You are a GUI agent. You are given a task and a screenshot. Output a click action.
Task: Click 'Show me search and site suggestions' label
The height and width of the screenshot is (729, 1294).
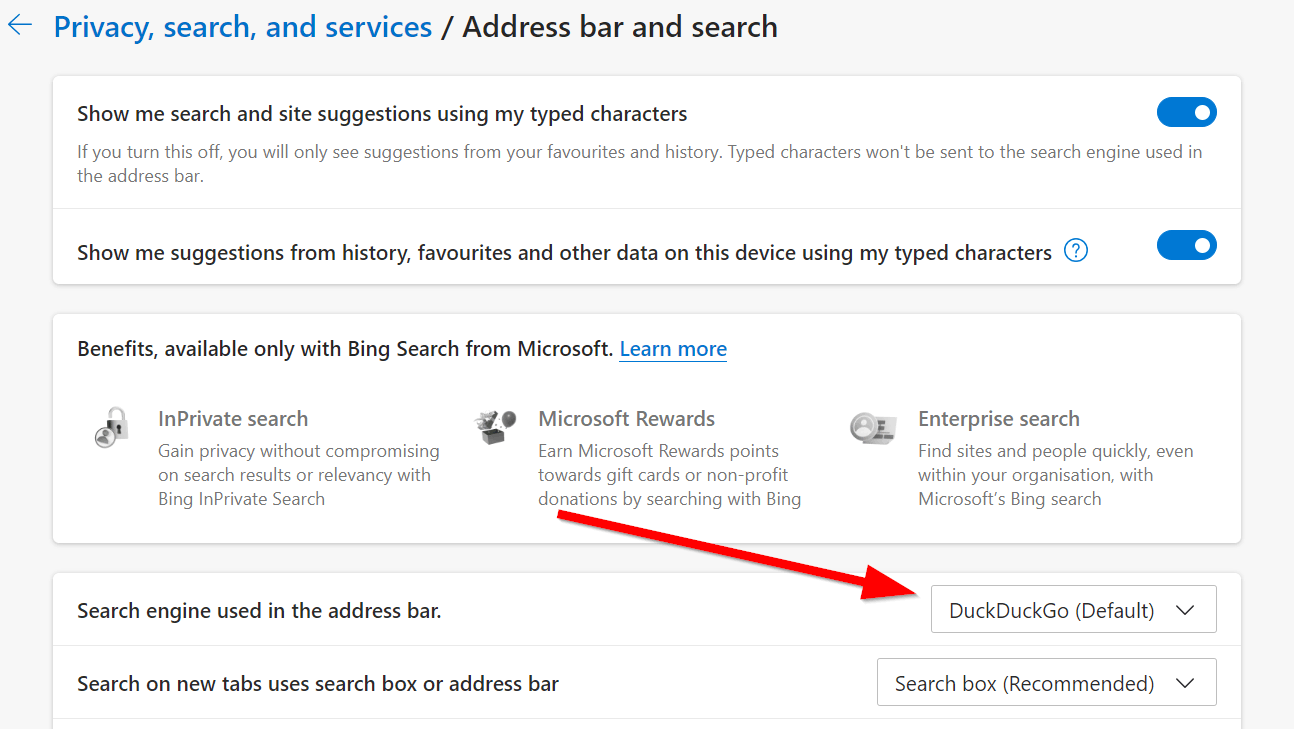pyautogui.click(x=382, y=114)
